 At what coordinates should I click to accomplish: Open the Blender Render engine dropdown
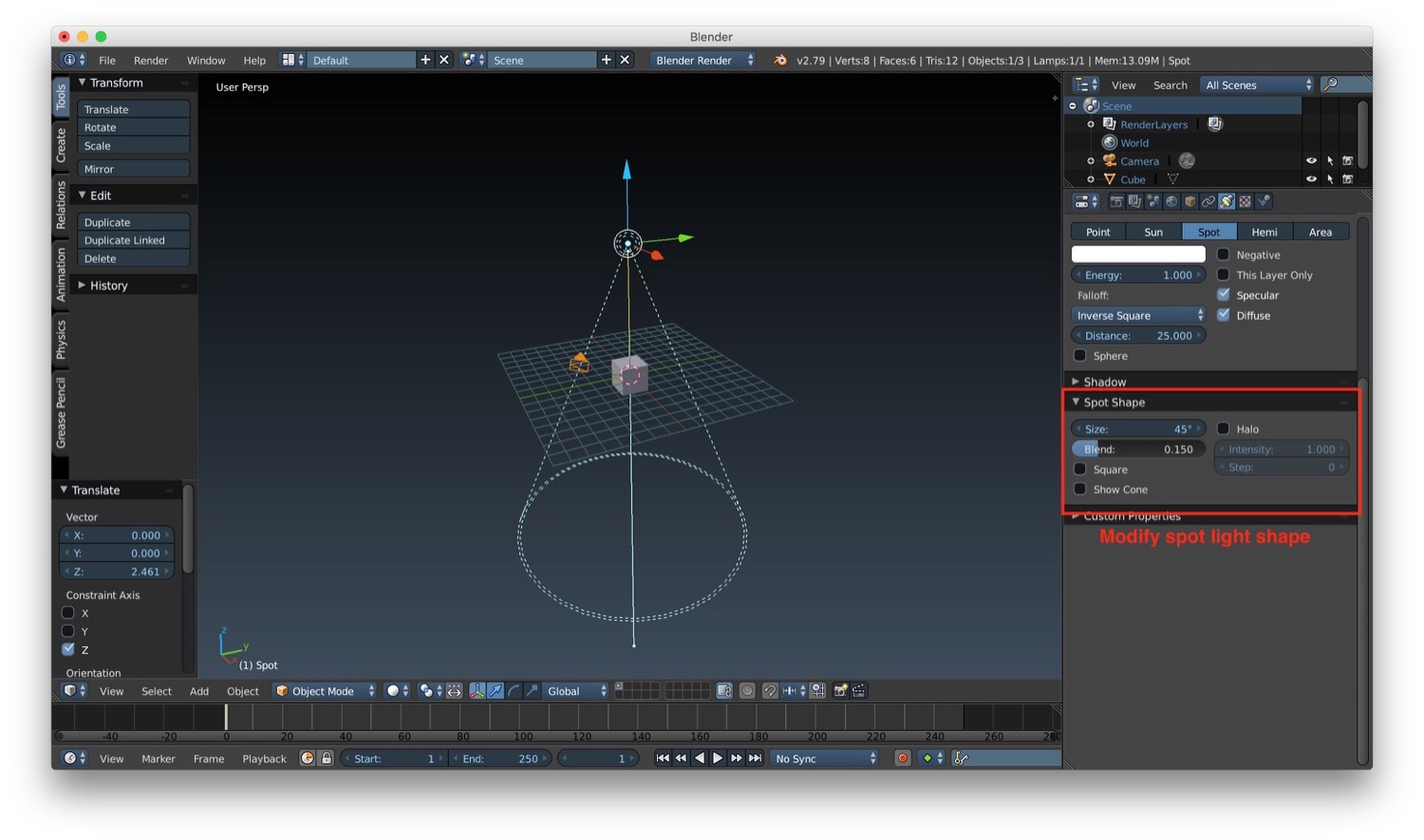(703, 60)
